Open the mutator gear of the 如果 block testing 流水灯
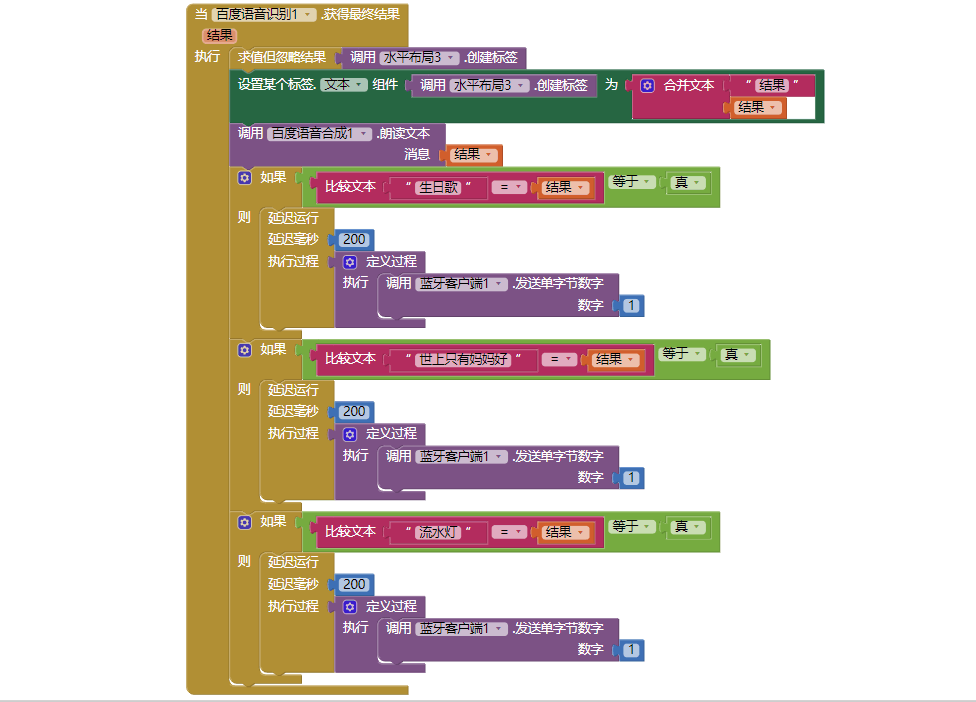Image resolution: width=976 pixels, height=702 pixels. pos(245,522)
